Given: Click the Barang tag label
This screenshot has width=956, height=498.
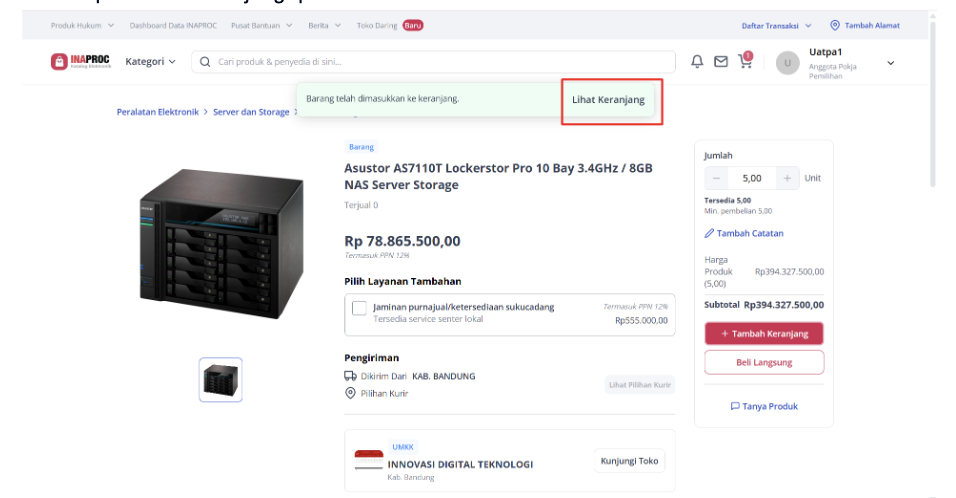Looking at the screenshot, I should [362, 147].
